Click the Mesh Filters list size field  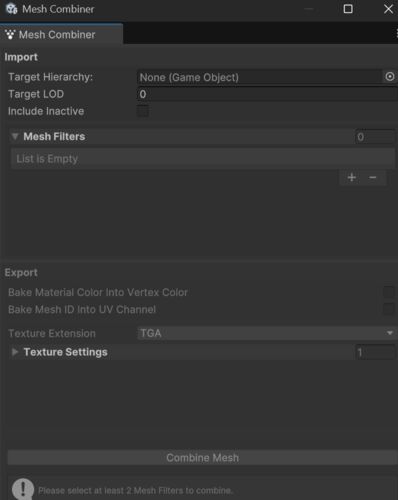pyautogui.click(x=375, y=137)
